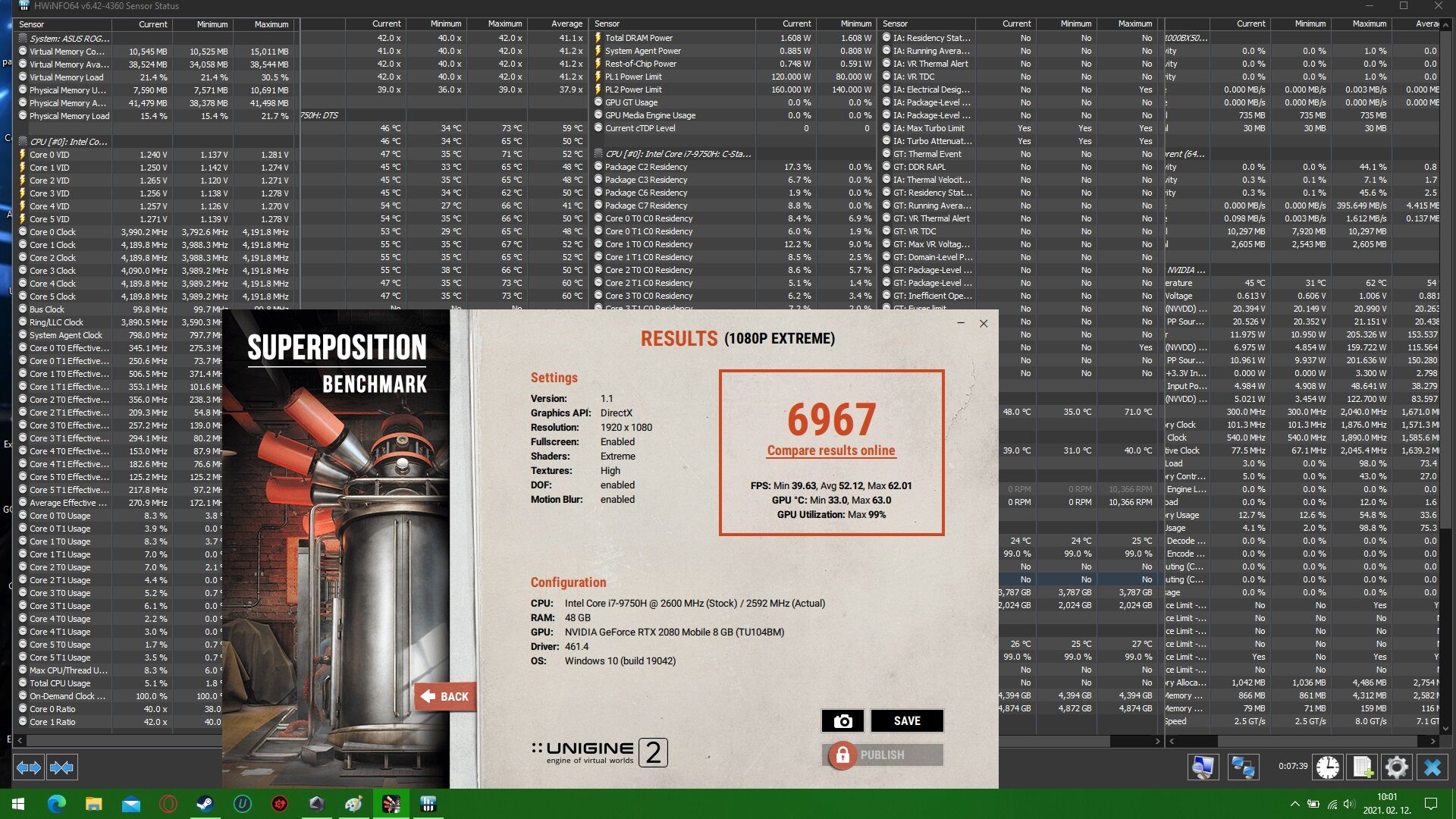The width and height of the screenshot is (1456, 819).
Task: Click the bottom horizontal scrollbar in right panel
Action: [1316, 741]
